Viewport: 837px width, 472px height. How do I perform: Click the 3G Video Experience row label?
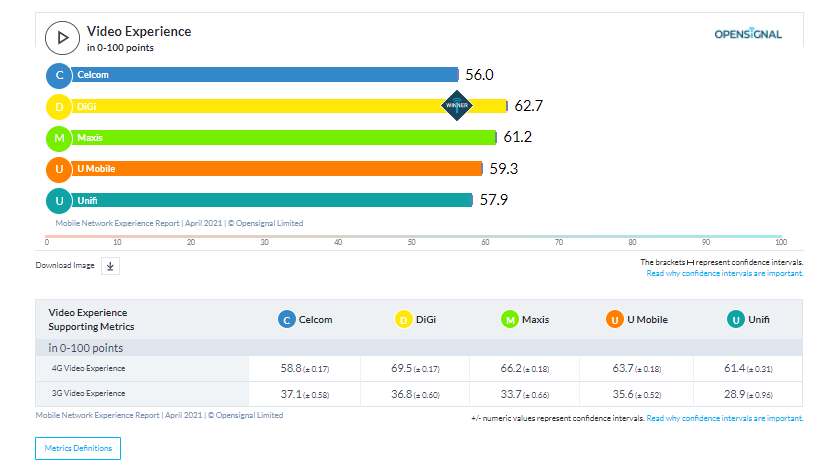87,394
